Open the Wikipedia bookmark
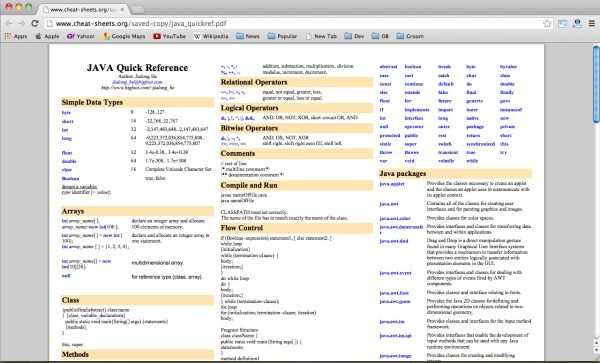The image size is (600, 363). (x=211, y=36)
